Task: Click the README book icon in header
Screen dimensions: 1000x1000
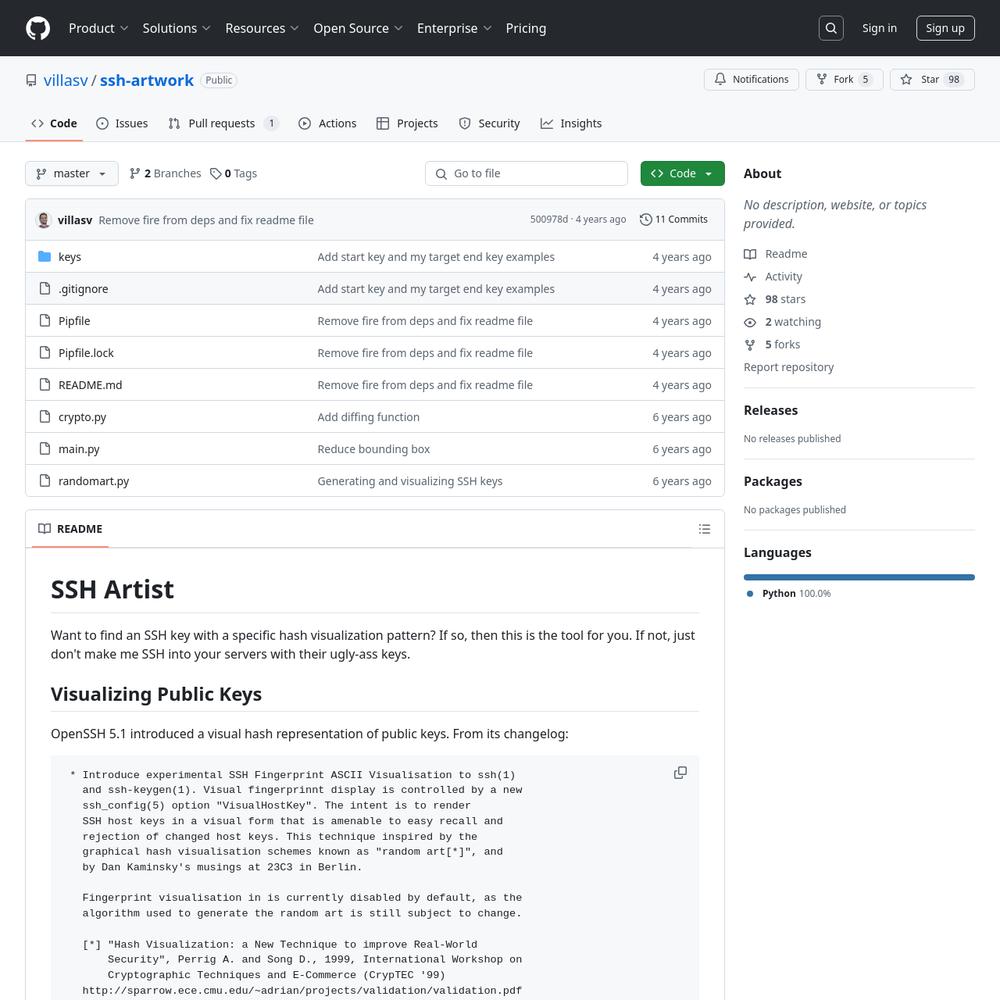Action: tap(44, 529)
